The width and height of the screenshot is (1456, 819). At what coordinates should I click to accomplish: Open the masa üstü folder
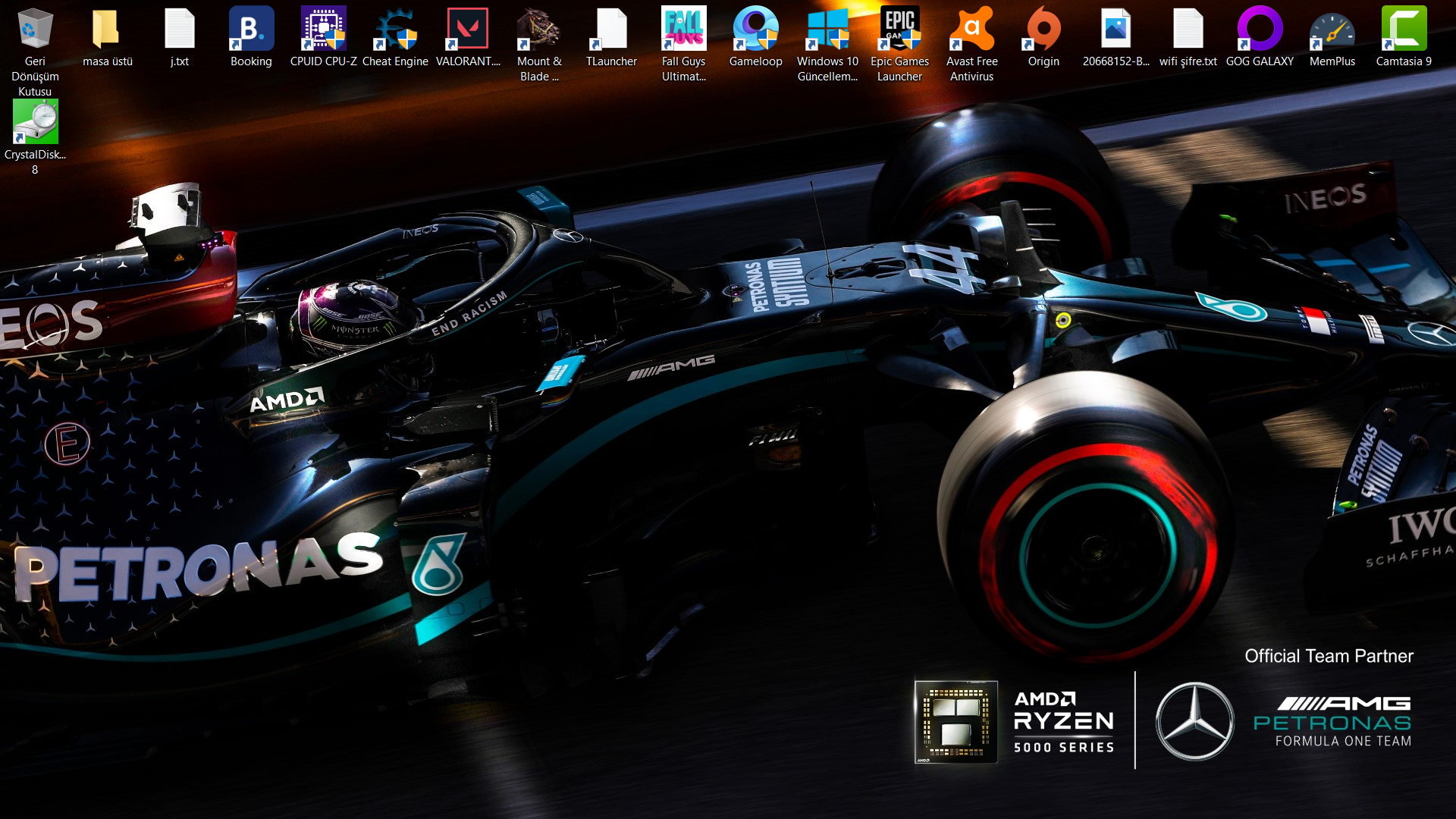point(107,36)
